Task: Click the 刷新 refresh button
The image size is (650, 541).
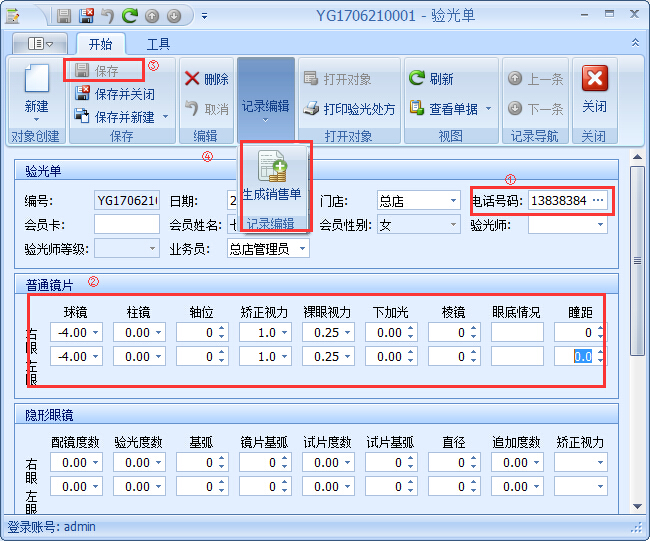Action: coord(431,79)
